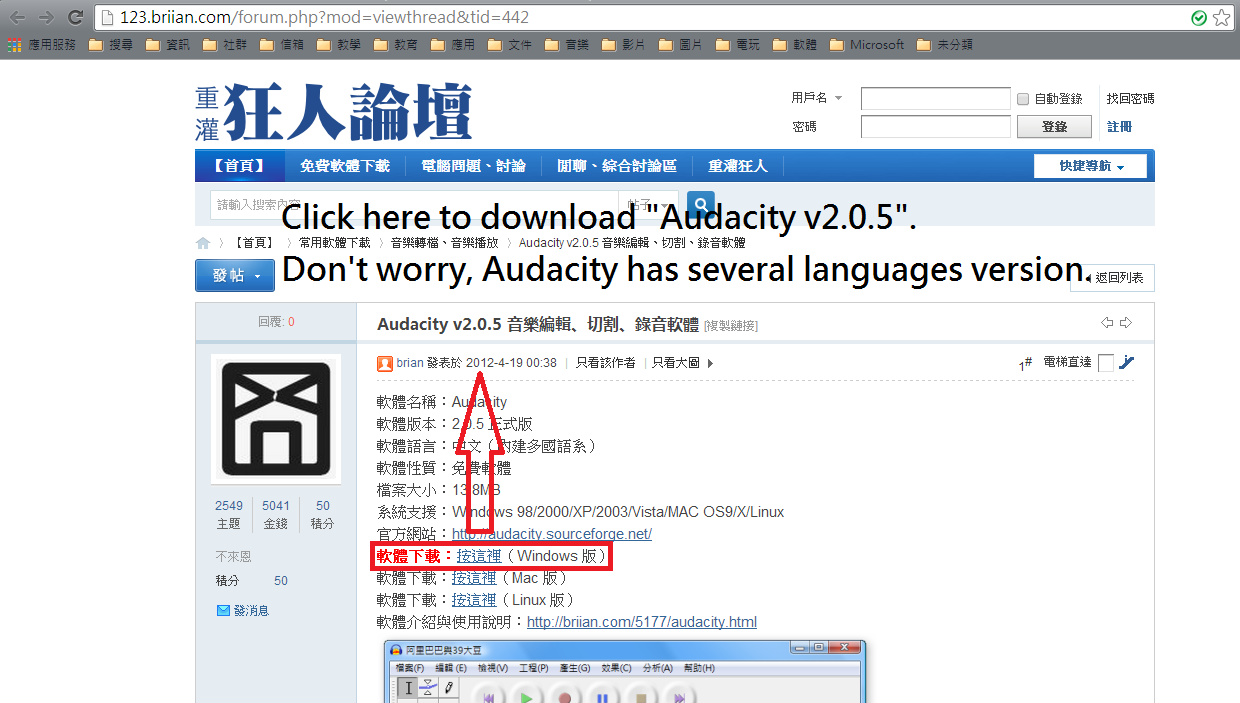Viewport: 1240px width, 703px height.
Task: Click the 返回列表 button
Action: pyautogui.click(x=1112, y=279)
